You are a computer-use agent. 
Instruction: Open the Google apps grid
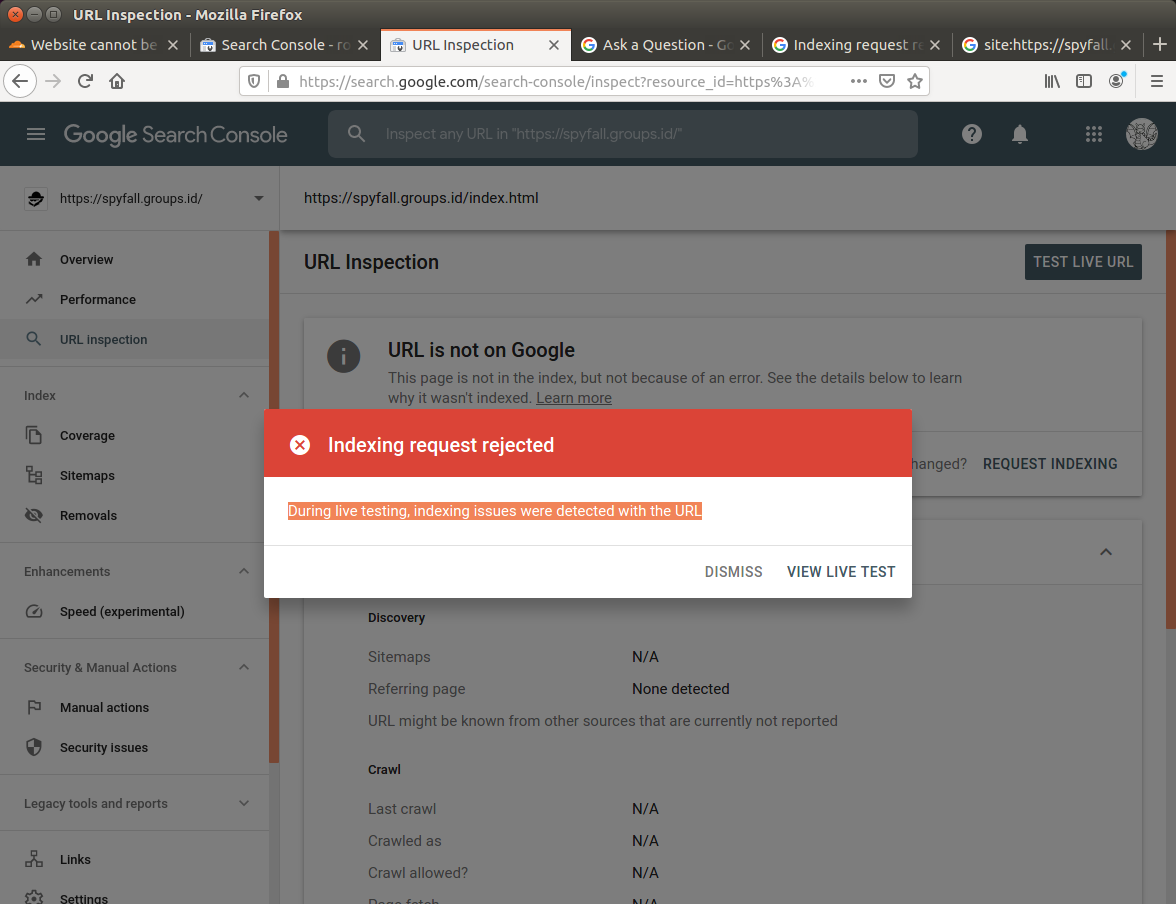(x=1094, y=134)
